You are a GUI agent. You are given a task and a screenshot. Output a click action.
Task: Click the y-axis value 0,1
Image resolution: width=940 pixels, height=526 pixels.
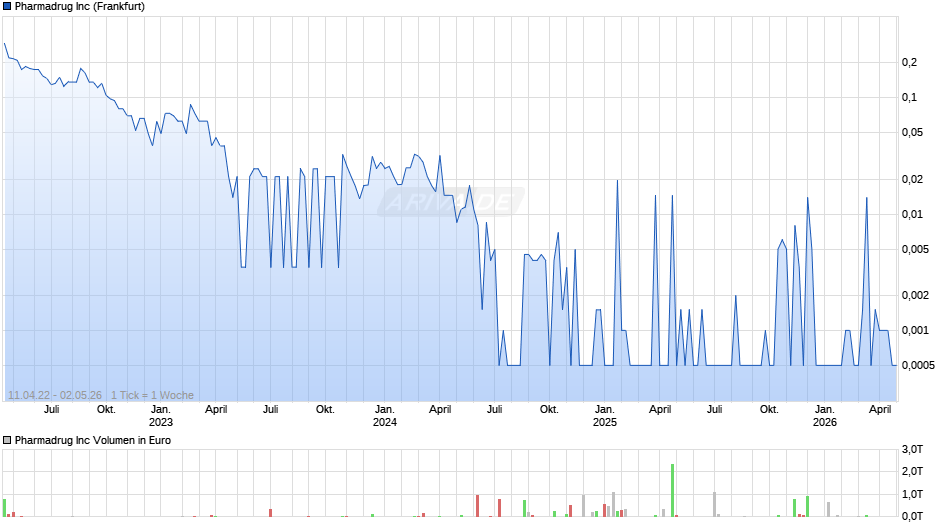coord(909,97)
